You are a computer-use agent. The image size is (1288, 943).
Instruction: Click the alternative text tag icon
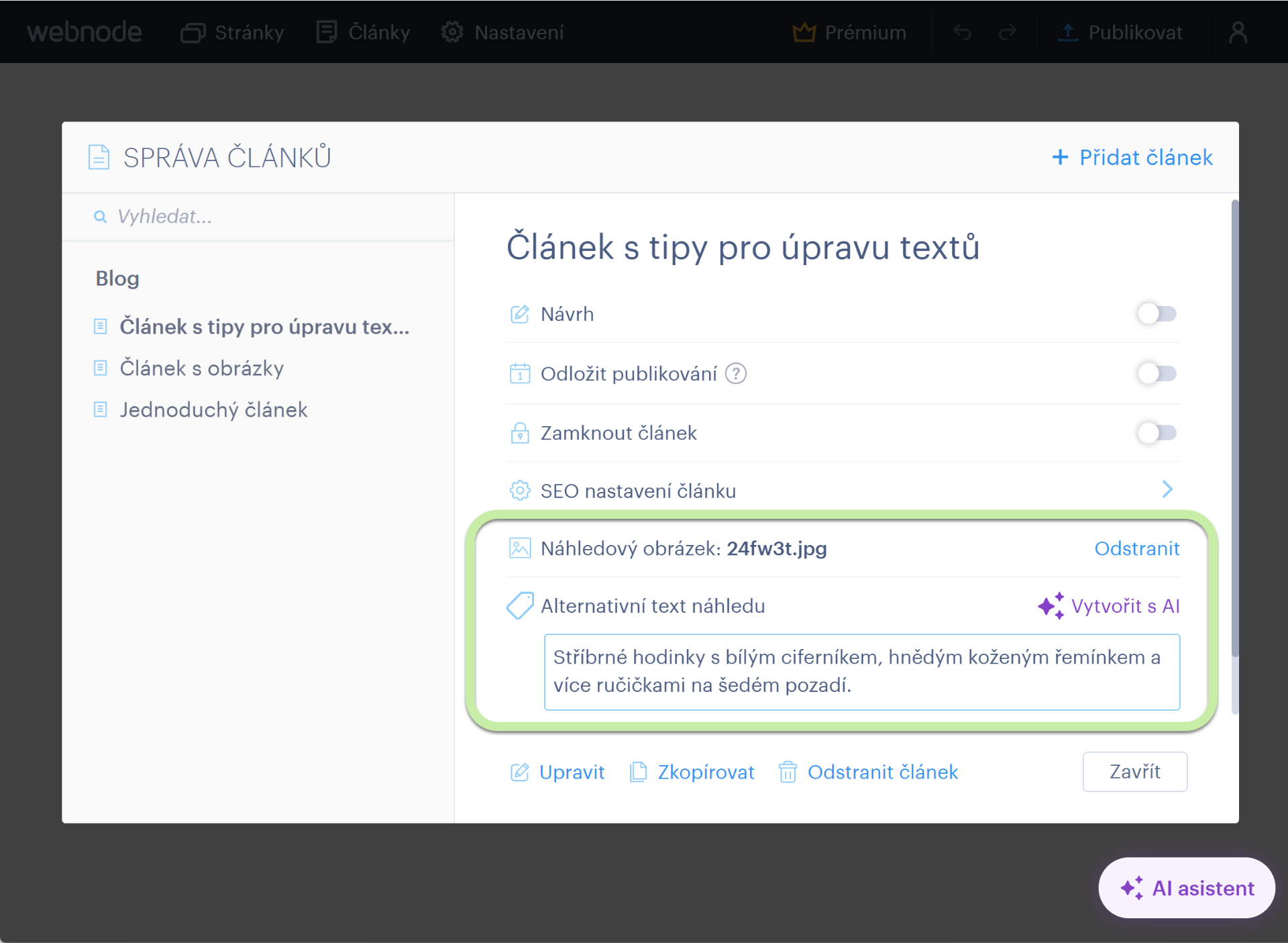520,605
